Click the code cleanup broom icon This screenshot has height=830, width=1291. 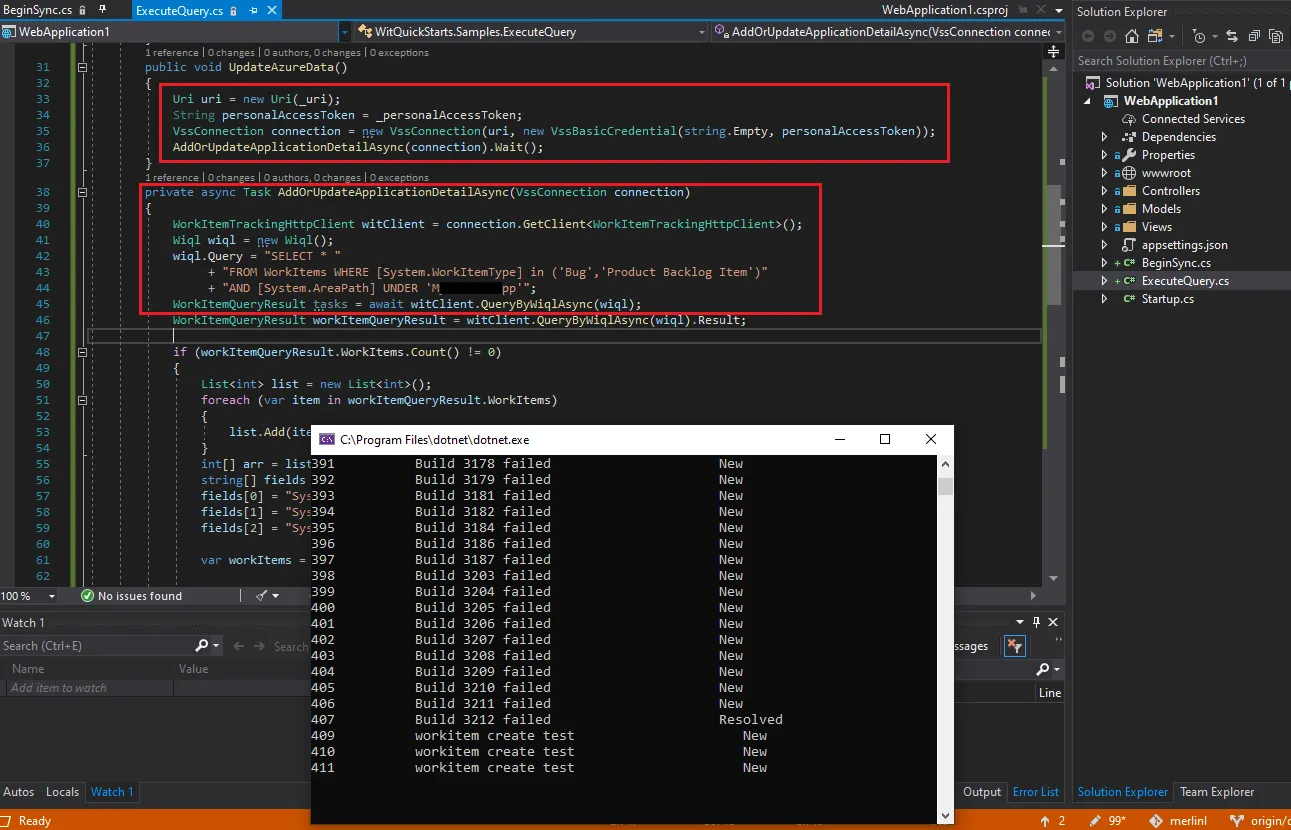click(x=263, y=596)
